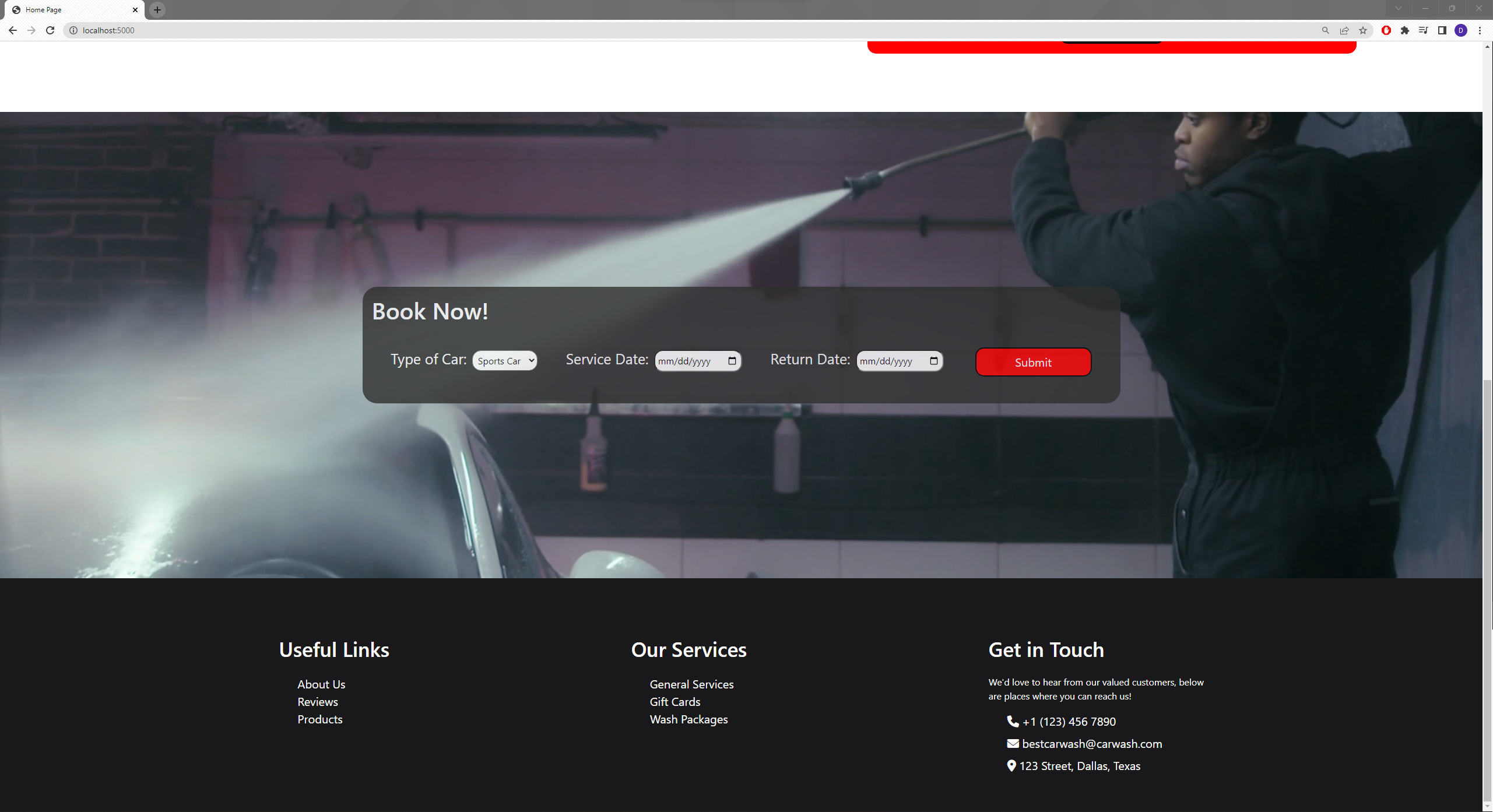Viewport: 1493px width, 812px height.
Task: Open the extensions puzzle icon
Action: (x=1405, y=30)
